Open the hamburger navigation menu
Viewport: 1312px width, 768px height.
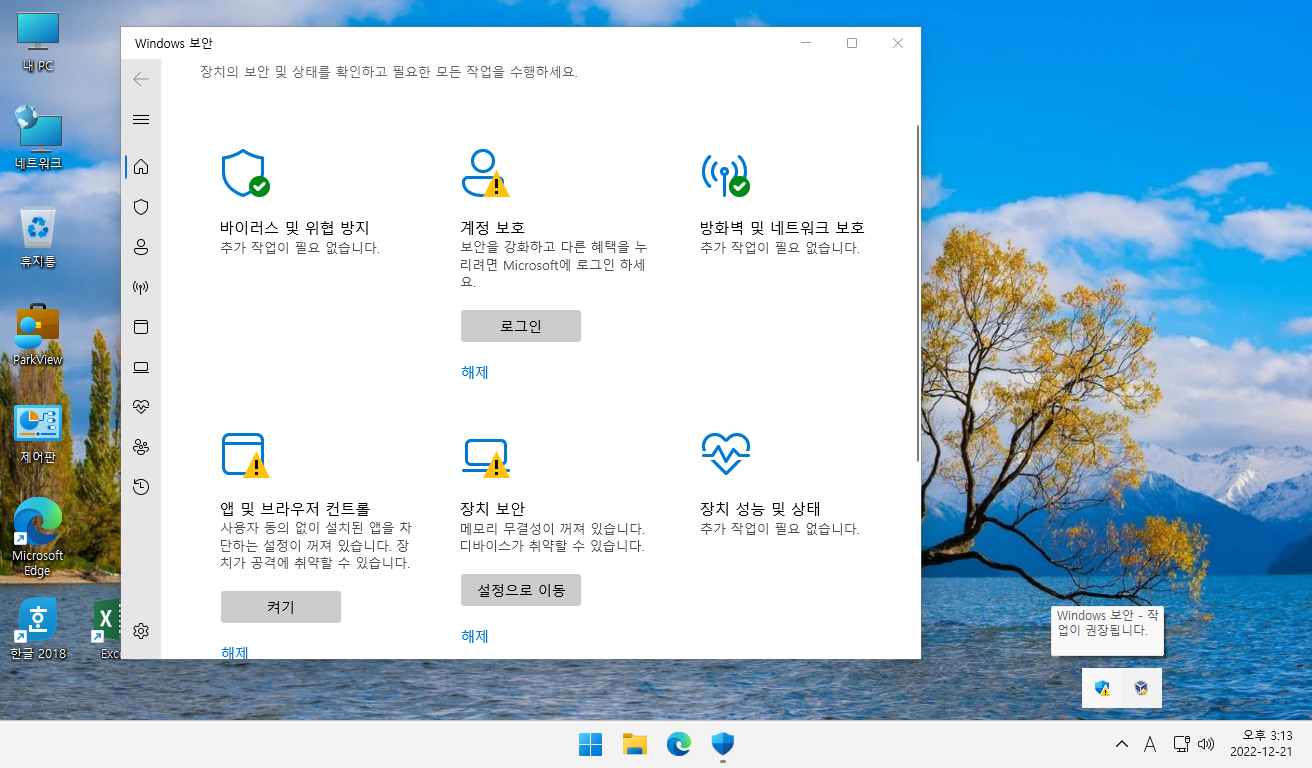point(141,119)
